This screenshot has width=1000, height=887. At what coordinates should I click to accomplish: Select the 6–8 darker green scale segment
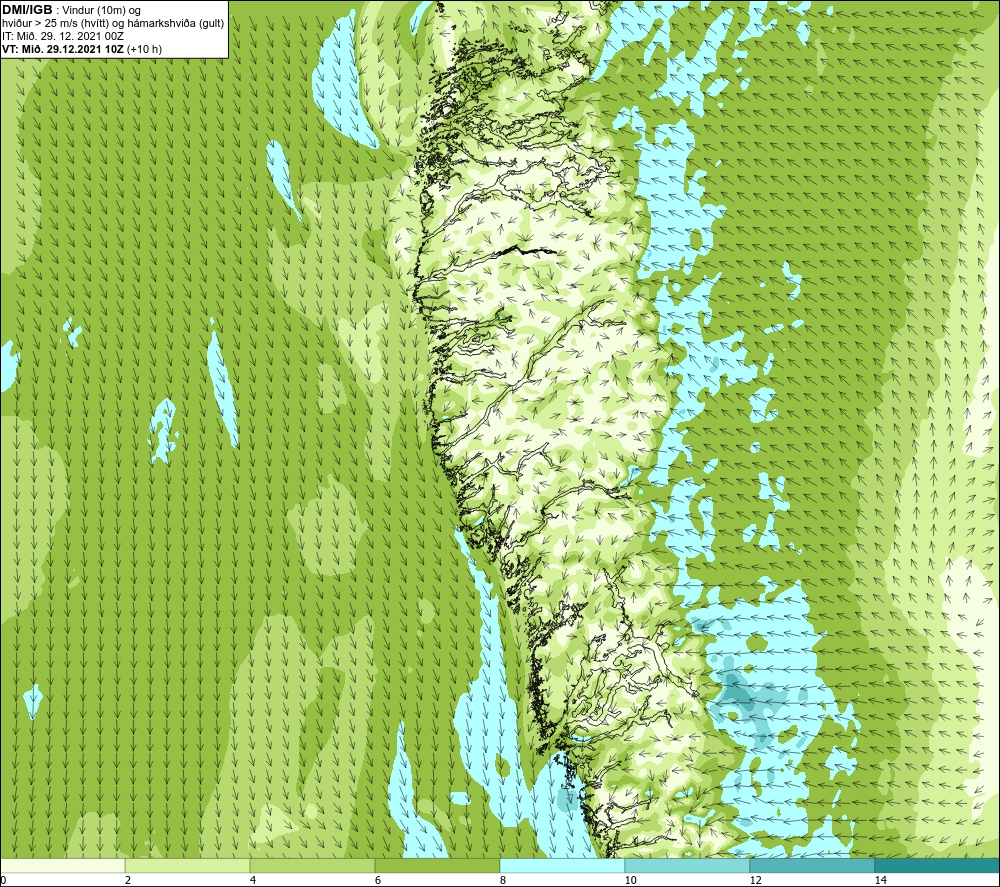(438, 865)
